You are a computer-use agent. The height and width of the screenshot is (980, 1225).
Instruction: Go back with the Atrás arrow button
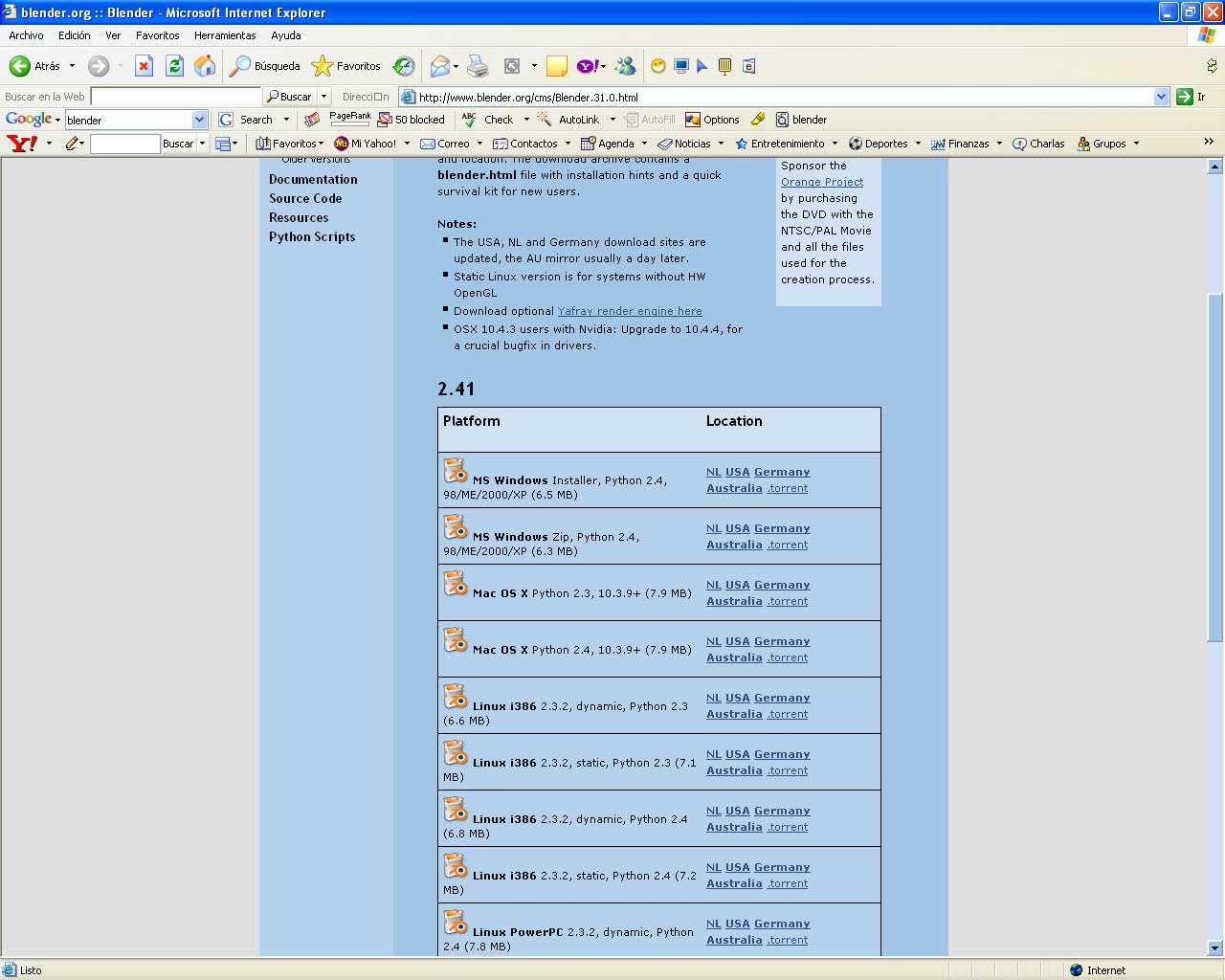pos(34,66)
